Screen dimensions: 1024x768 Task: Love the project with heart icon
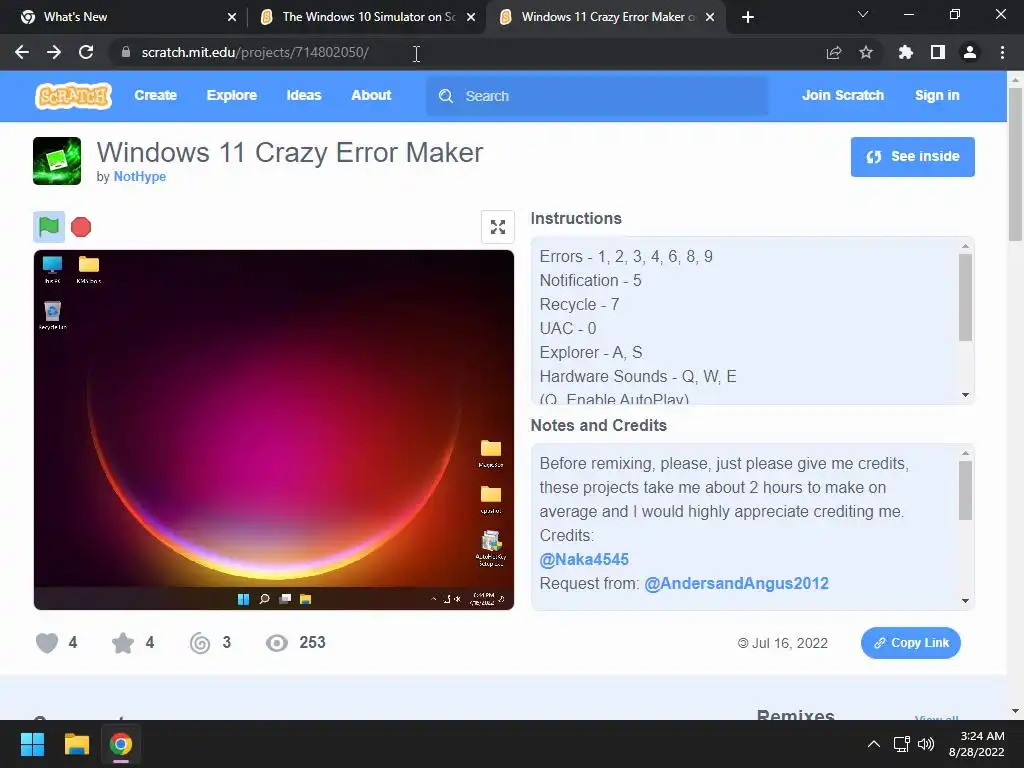click(47, 643)
